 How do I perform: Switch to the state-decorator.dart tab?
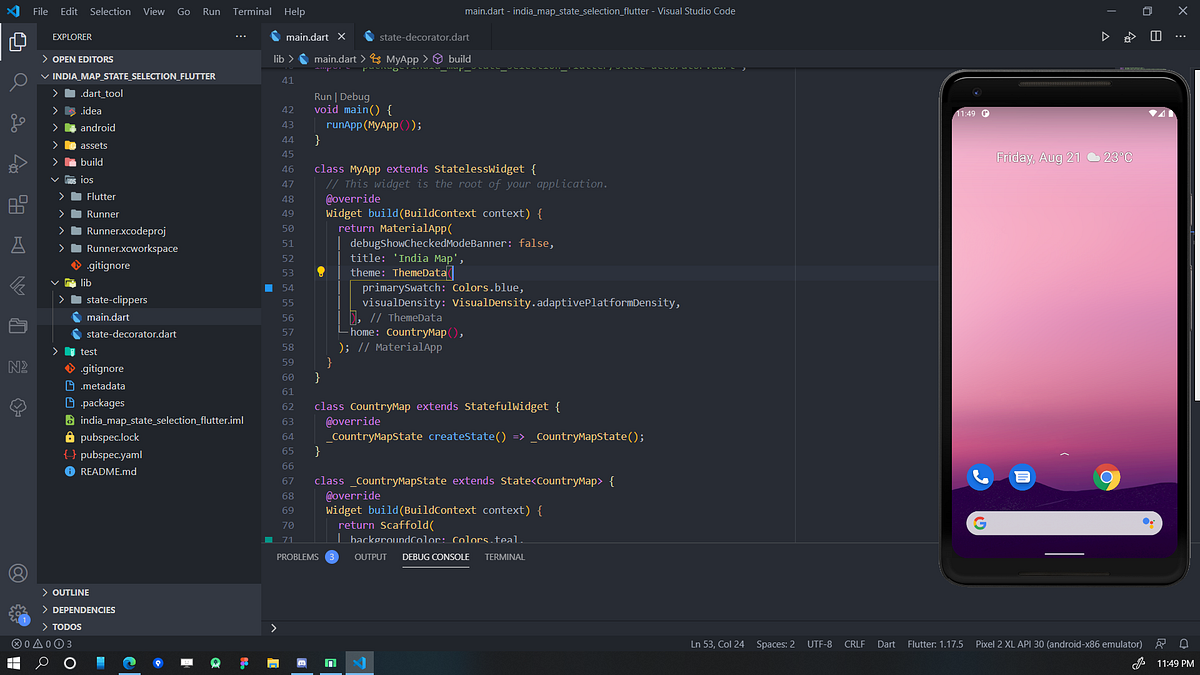pos(425,36)
